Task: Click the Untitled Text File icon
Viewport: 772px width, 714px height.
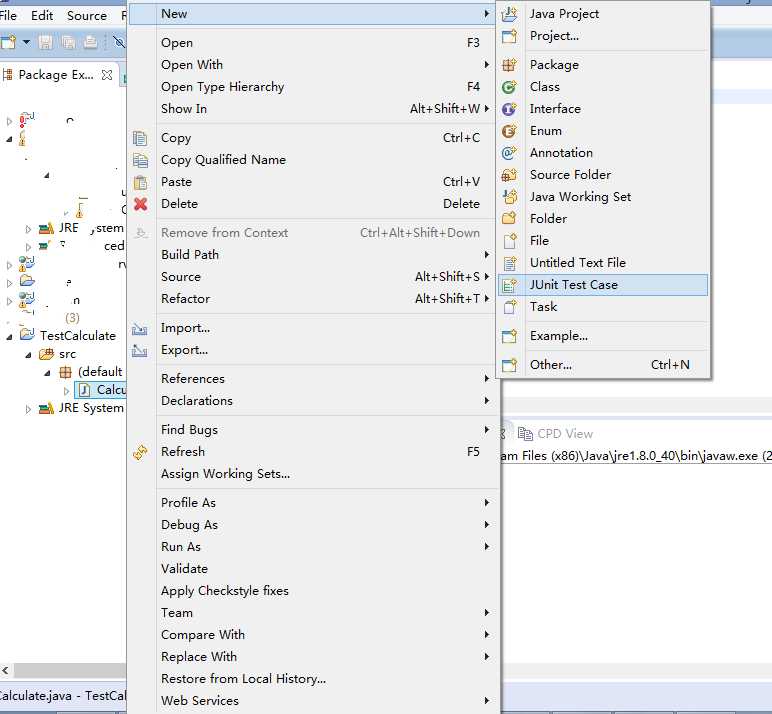Action: coord(509,263)
